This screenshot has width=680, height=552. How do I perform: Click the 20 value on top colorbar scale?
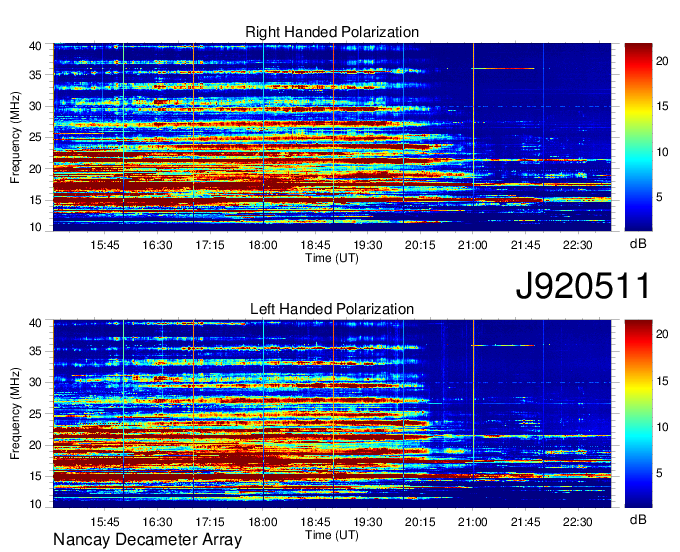(x=662, y=61)
